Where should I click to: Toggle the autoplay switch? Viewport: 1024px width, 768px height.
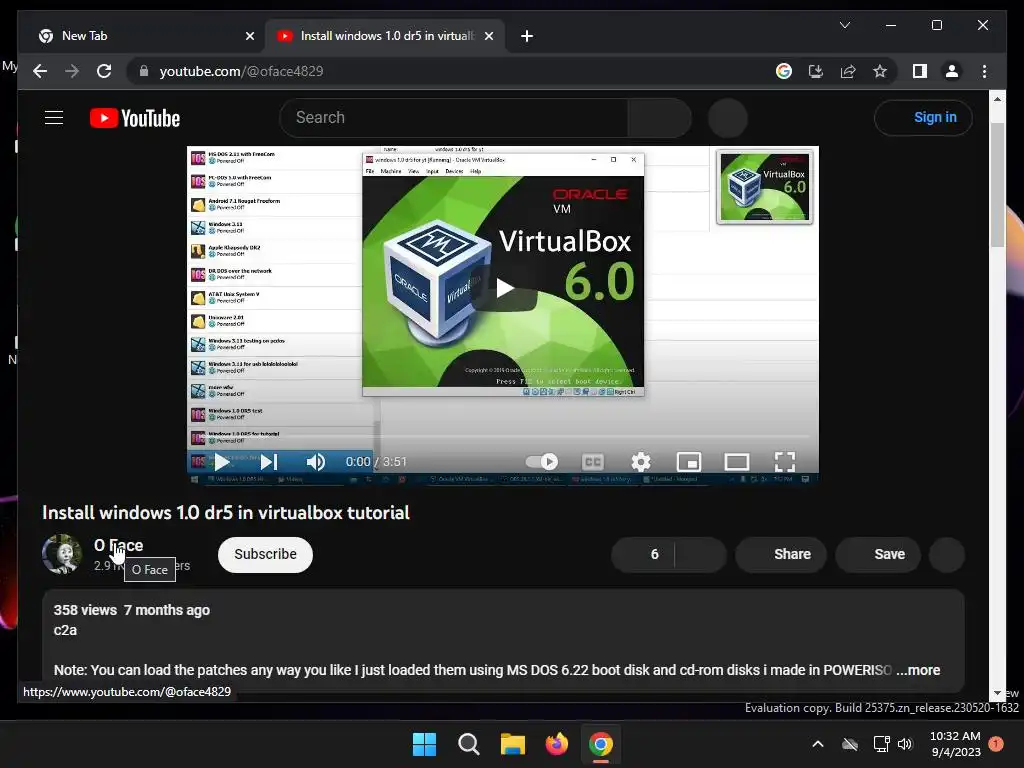tap(541, 462)
